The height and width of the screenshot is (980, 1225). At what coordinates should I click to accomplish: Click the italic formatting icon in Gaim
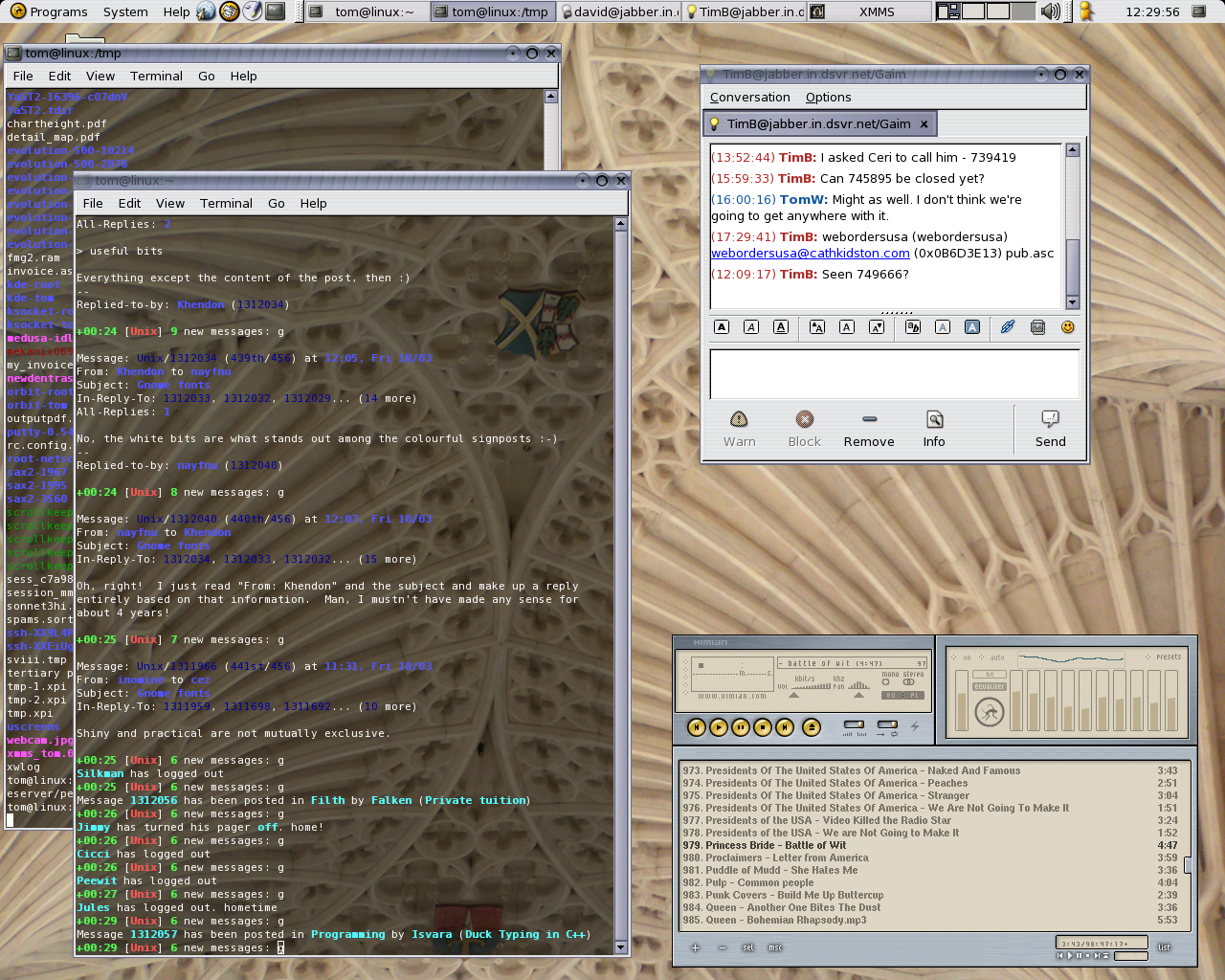pos(751,327)
